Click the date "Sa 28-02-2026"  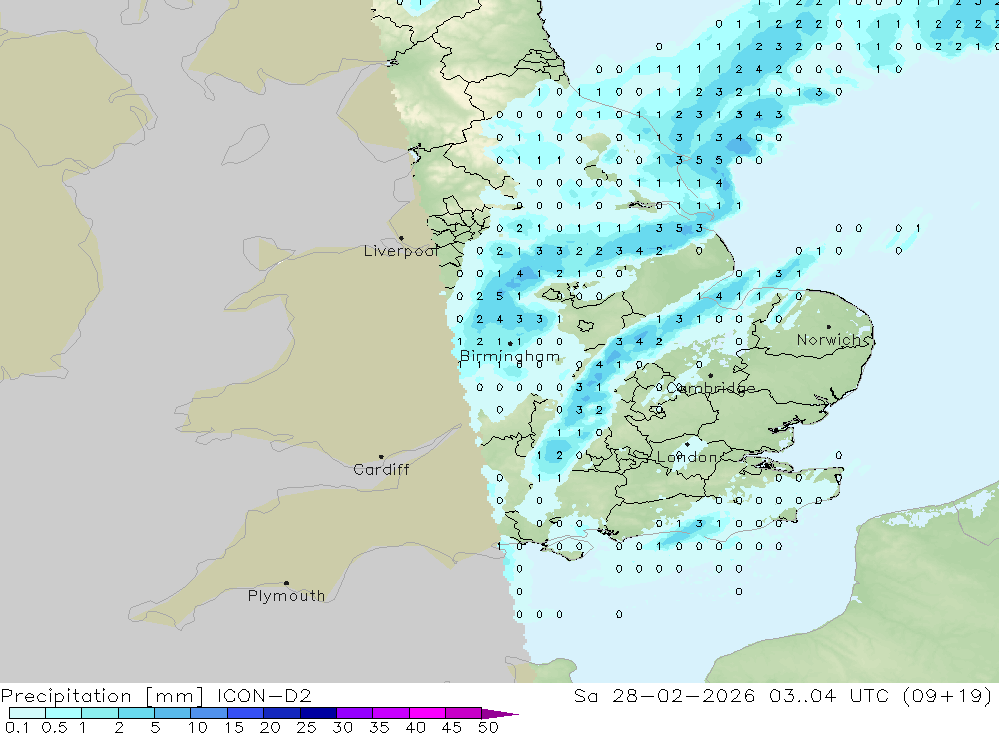point(665,696)
